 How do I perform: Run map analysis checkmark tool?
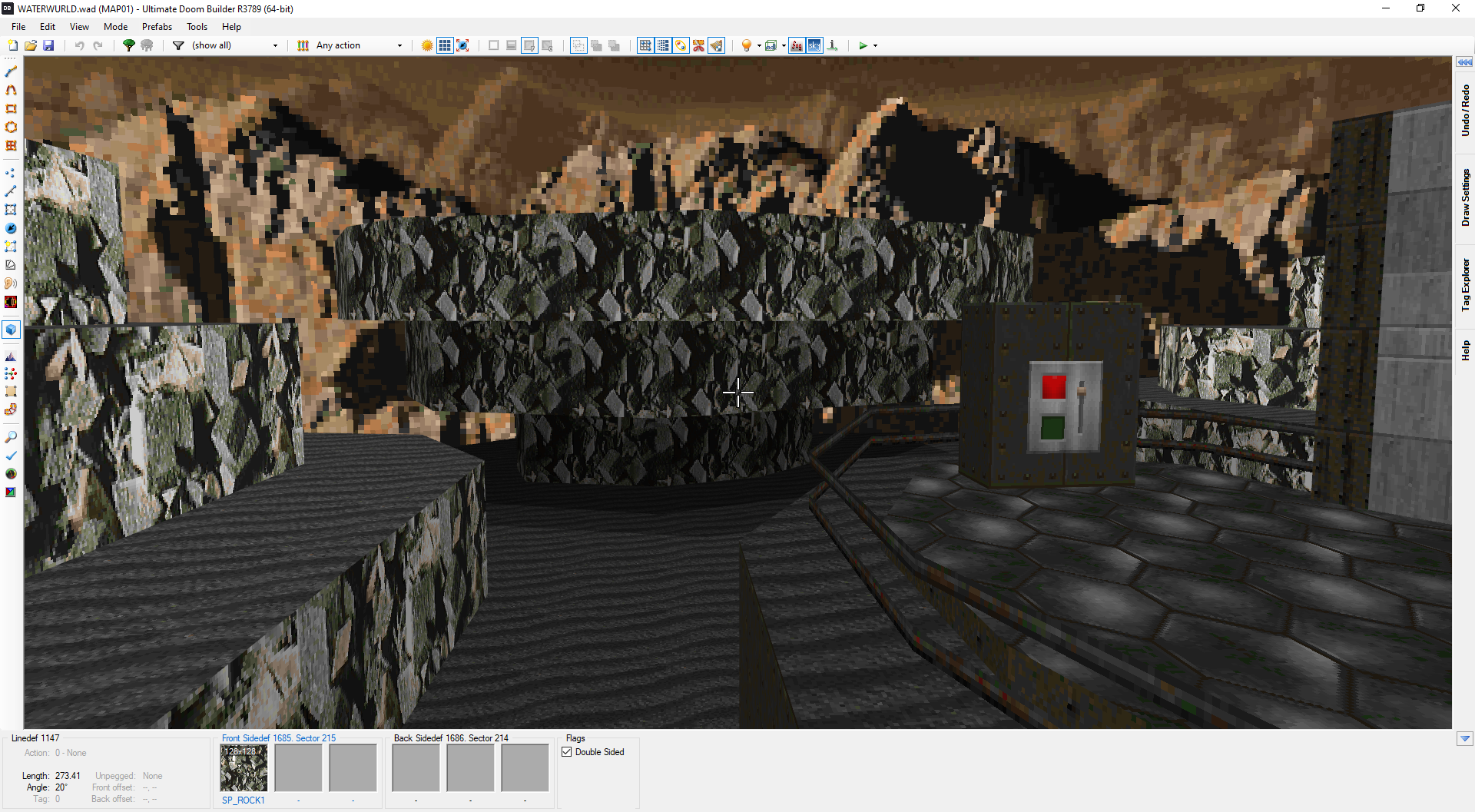[11, 456]
